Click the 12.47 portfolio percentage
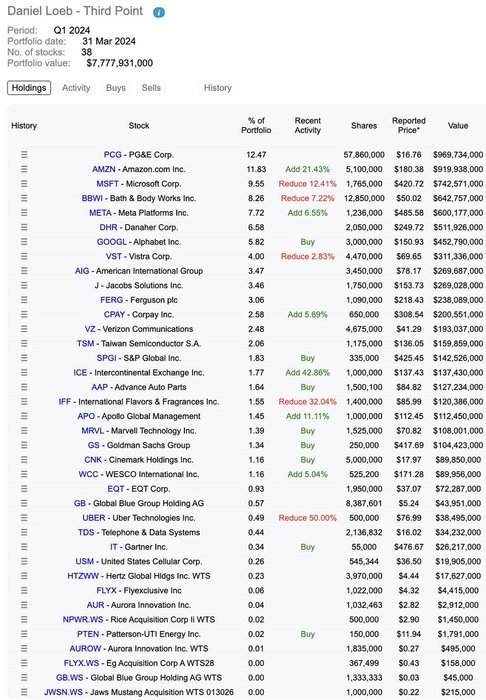The width and height of the screenshot is (486, 700). 256,154
